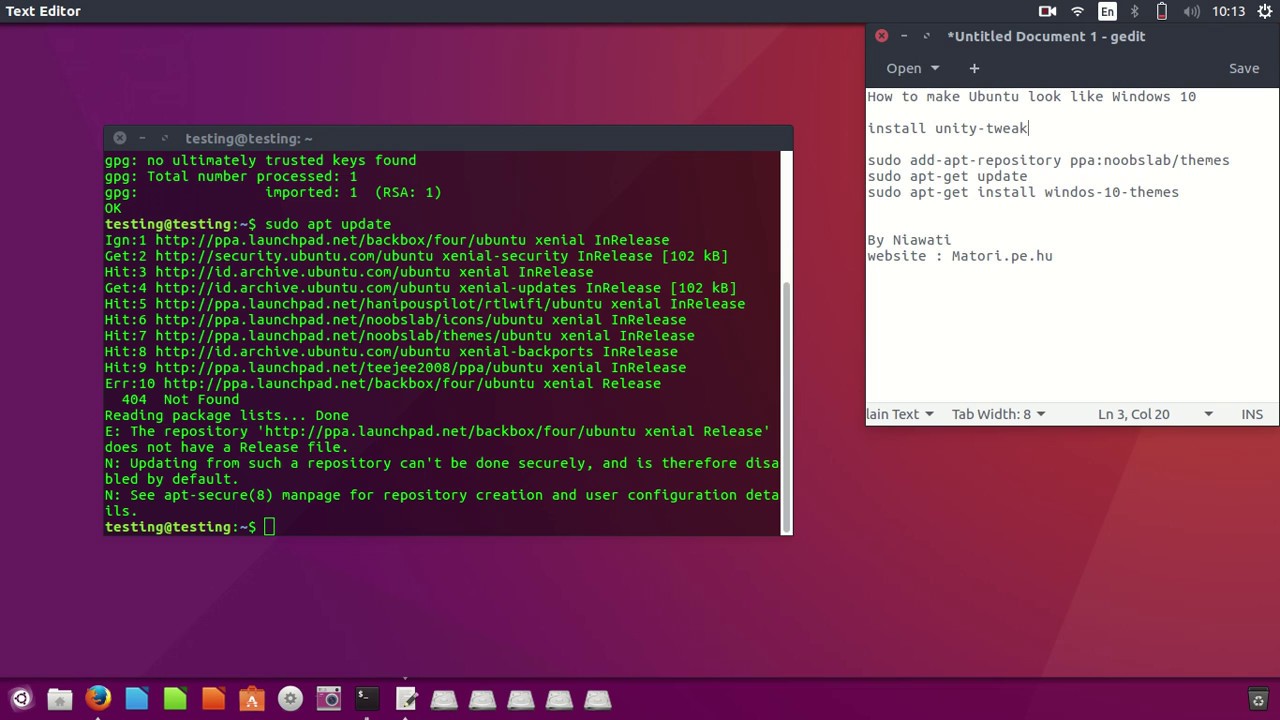Click the Open button in gedit
1280x720 pixels.
pos(903,68)
